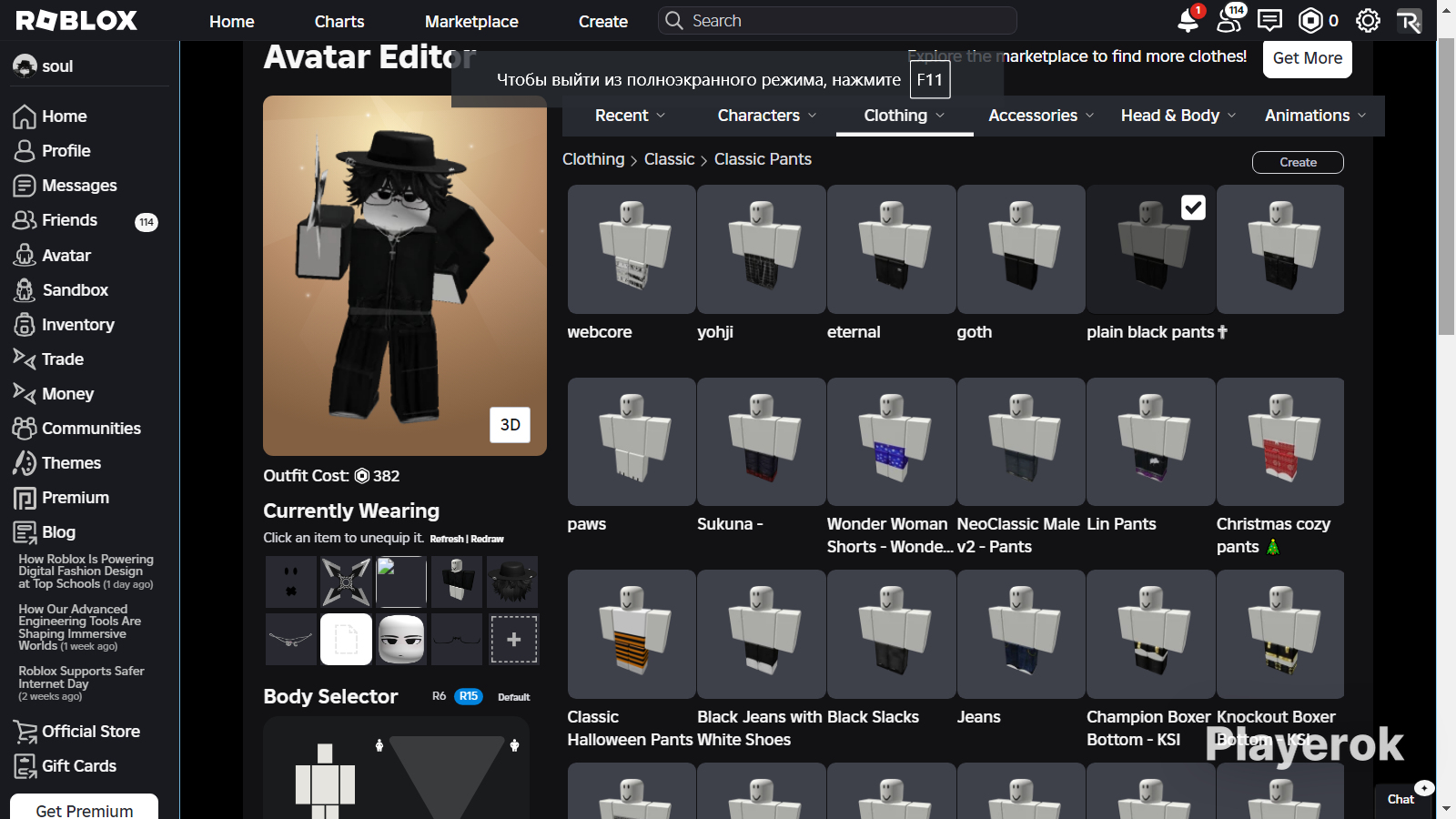Click the Refresh link
The width and height of the screenshot is (1456, 819).
447,539
